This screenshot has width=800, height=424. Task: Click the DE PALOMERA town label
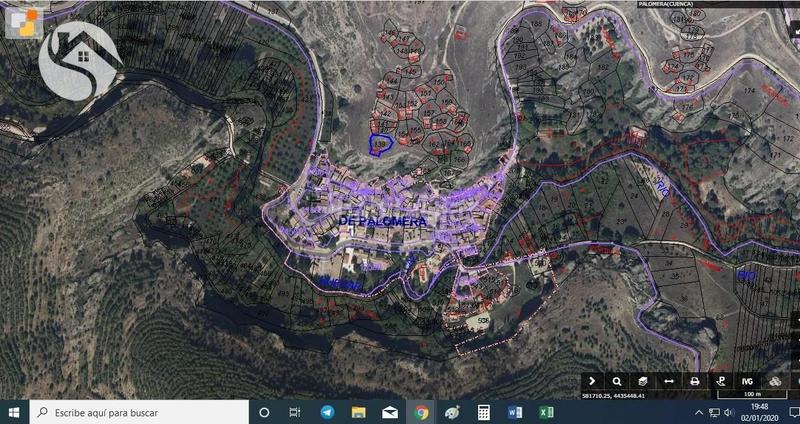[x=383, y=220]
